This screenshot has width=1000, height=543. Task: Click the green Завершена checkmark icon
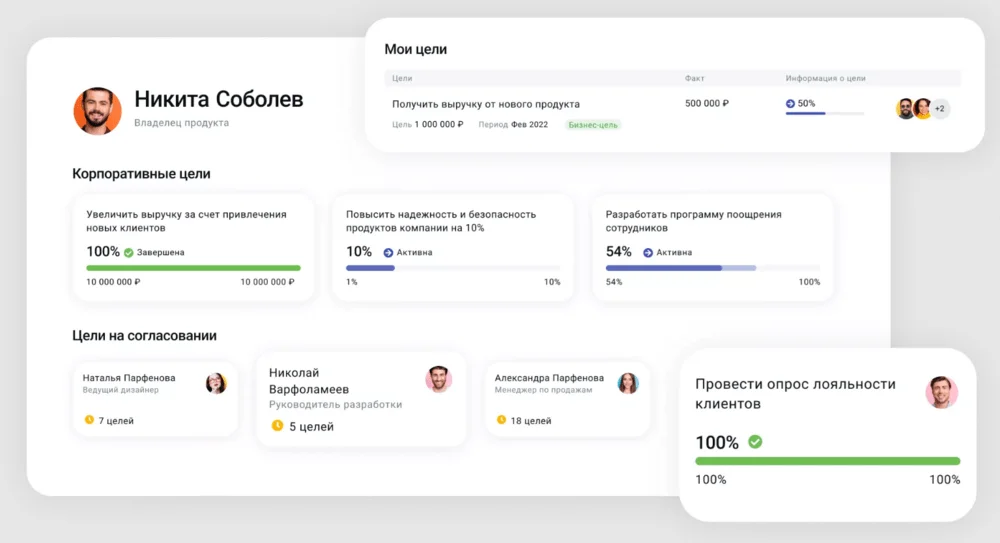(129, 253)
